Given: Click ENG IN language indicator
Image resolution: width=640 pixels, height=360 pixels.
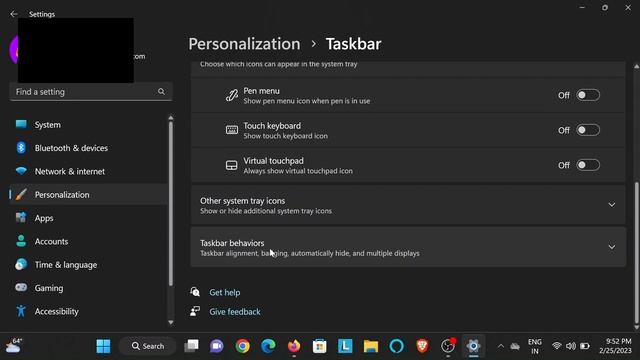Looking at the screenshot, I should 535,346.
